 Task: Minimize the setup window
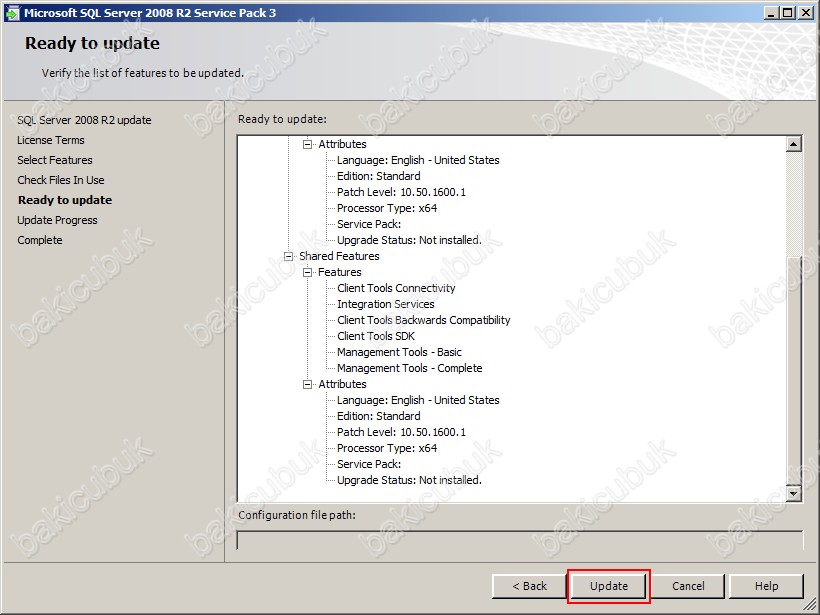771,13
